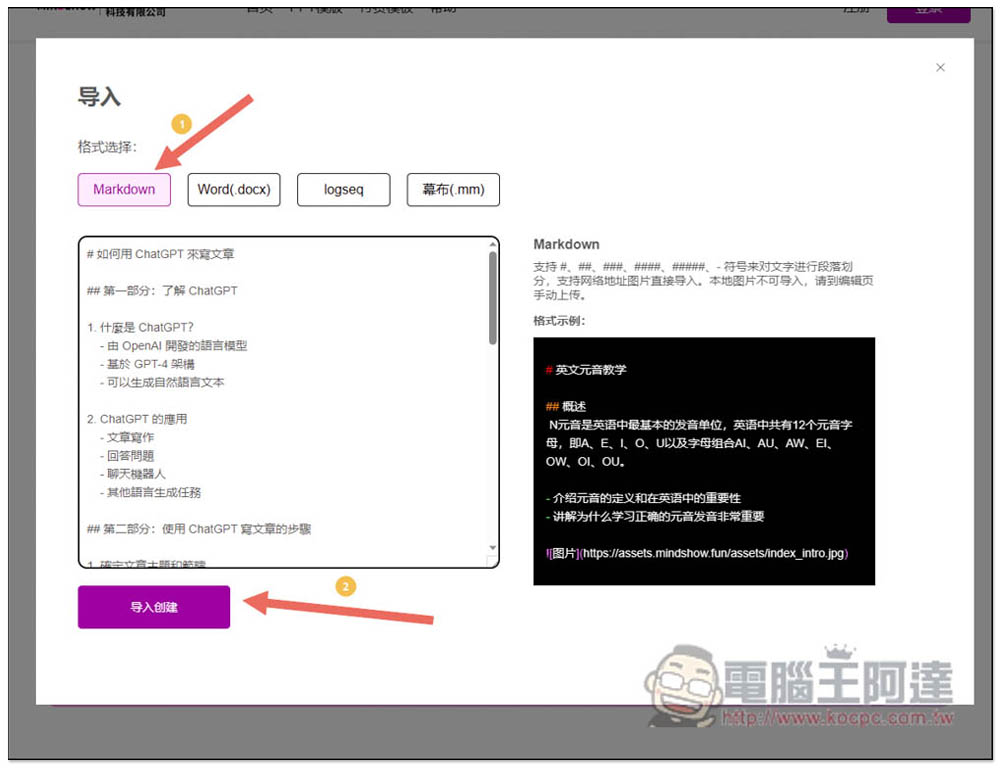The width and height of the screenshot is (1000, 768).
Task: Click the line '- 文章寫作'
Action: (x=127, y=438)
